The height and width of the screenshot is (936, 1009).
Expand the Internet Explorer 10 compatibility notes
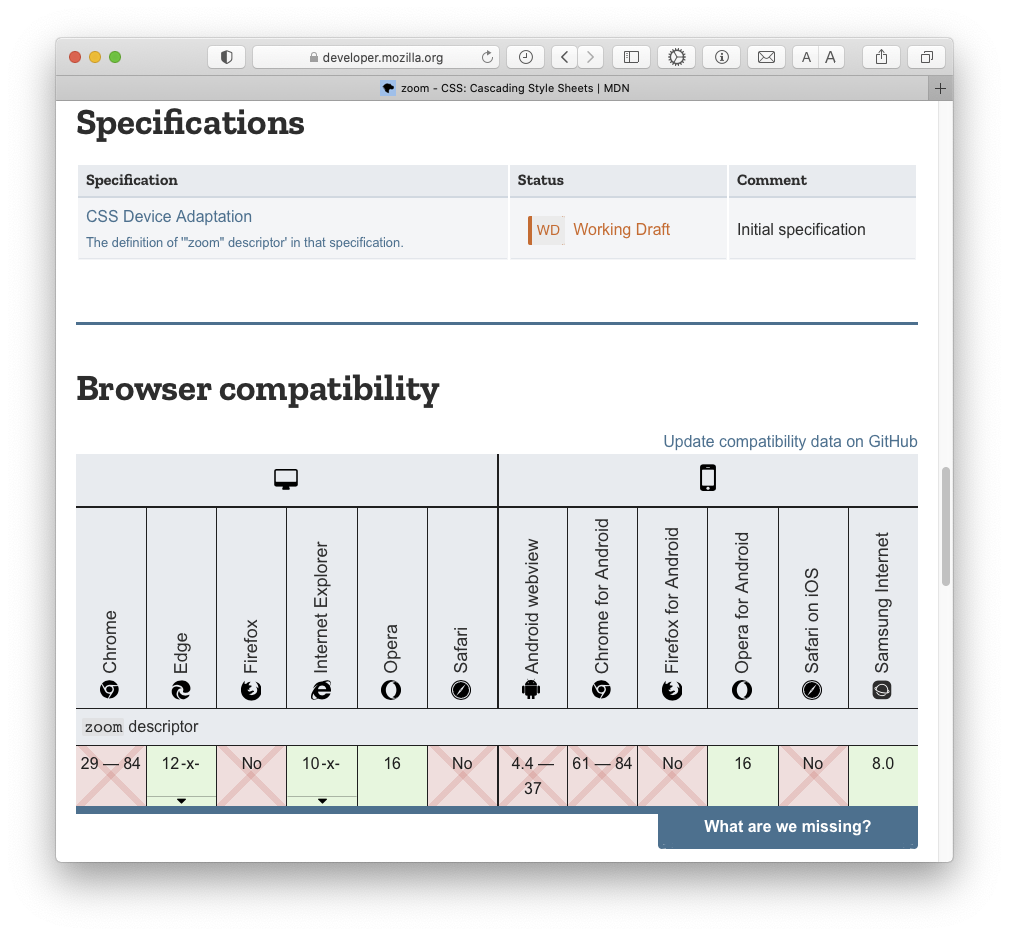tap(322, 800)
